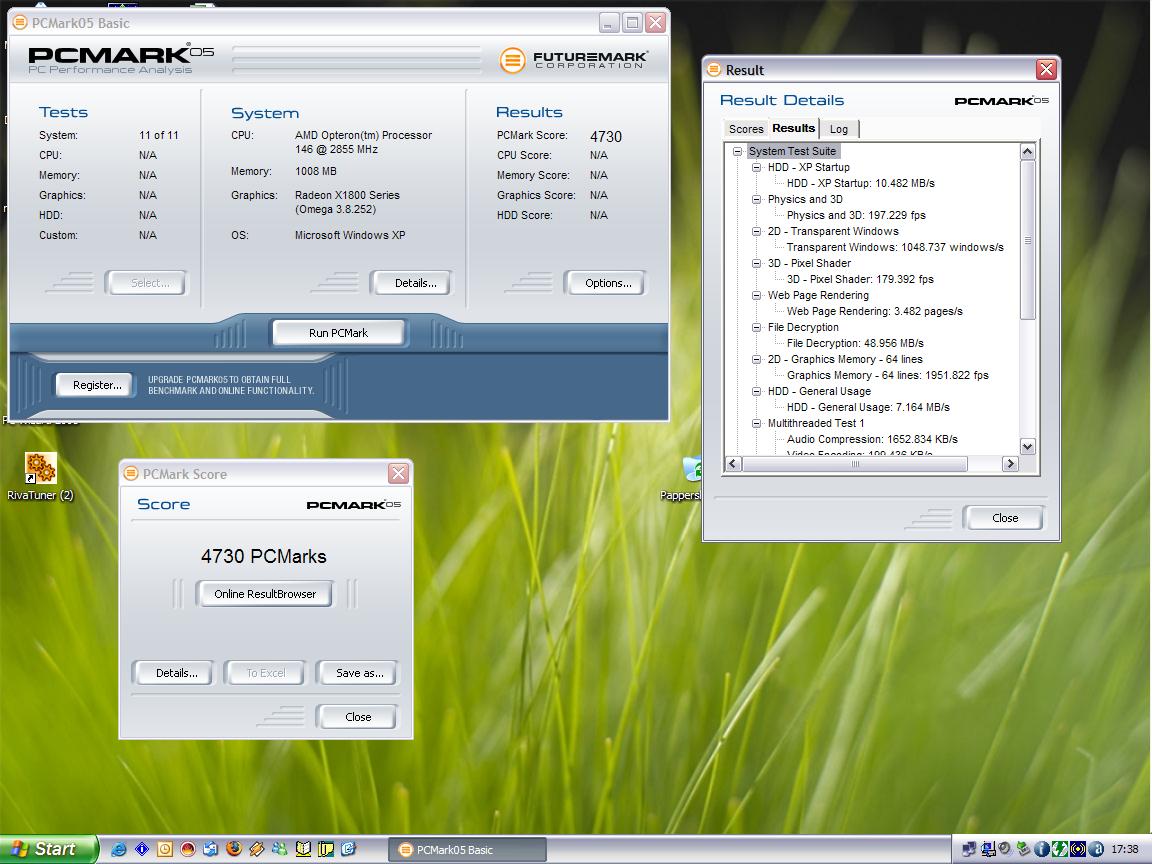The height and width of the screenshot is (864, 1152).
Task: Collapse the Physics and 3D node
Action: click(x=756, y=199)
